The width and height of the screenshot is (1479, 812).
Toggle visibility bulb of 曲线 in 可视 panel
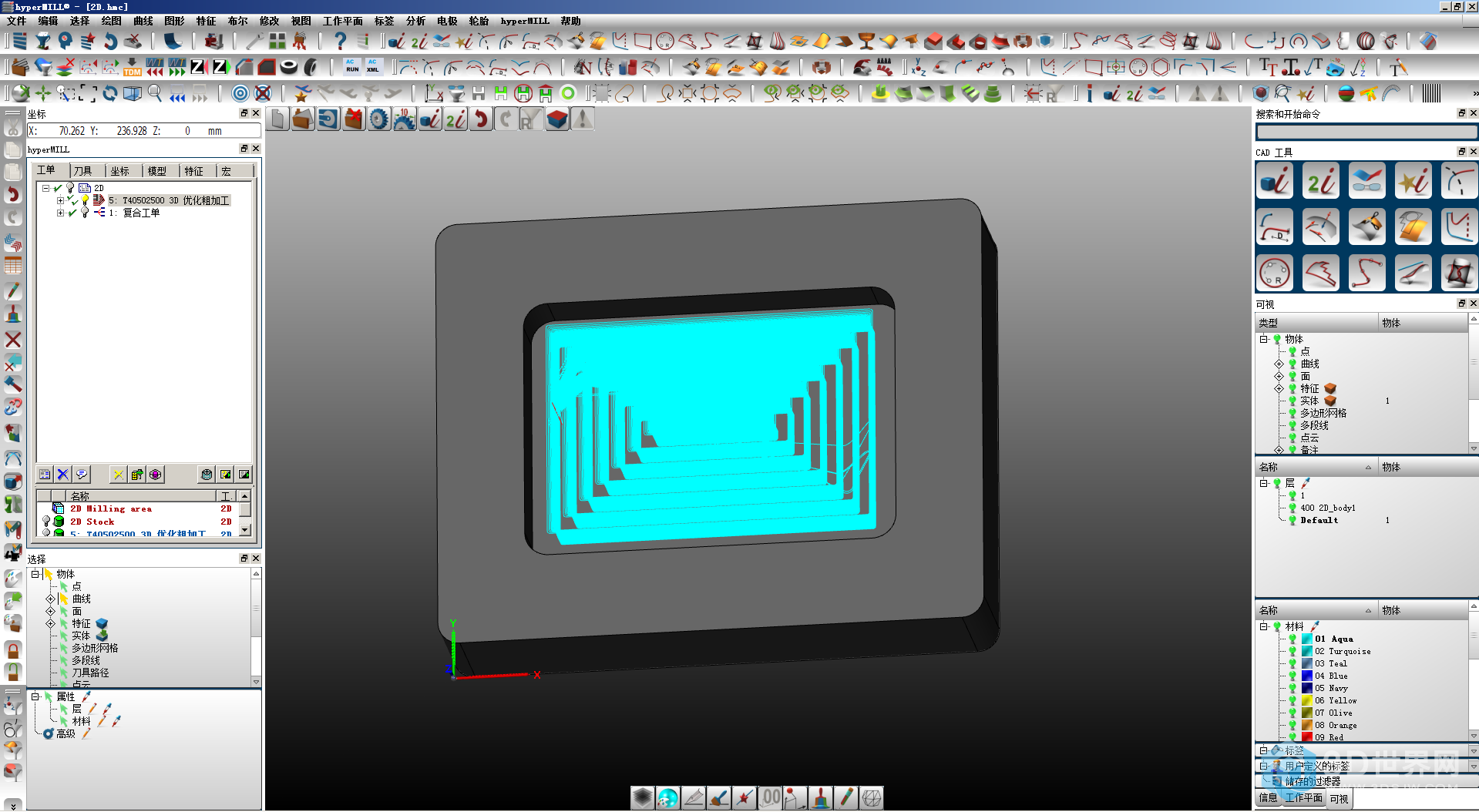pyautogui.click(x=1293, y=364)
